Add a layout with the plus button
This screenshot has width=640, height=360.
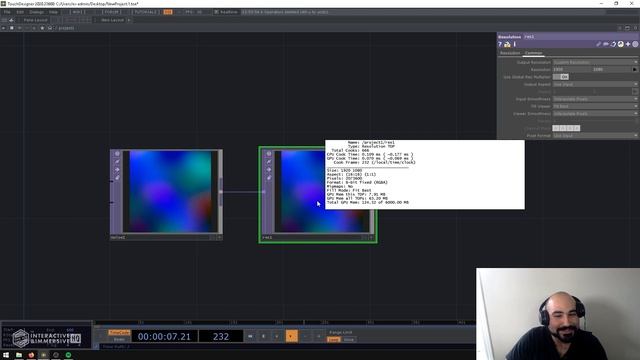(129, 20)
